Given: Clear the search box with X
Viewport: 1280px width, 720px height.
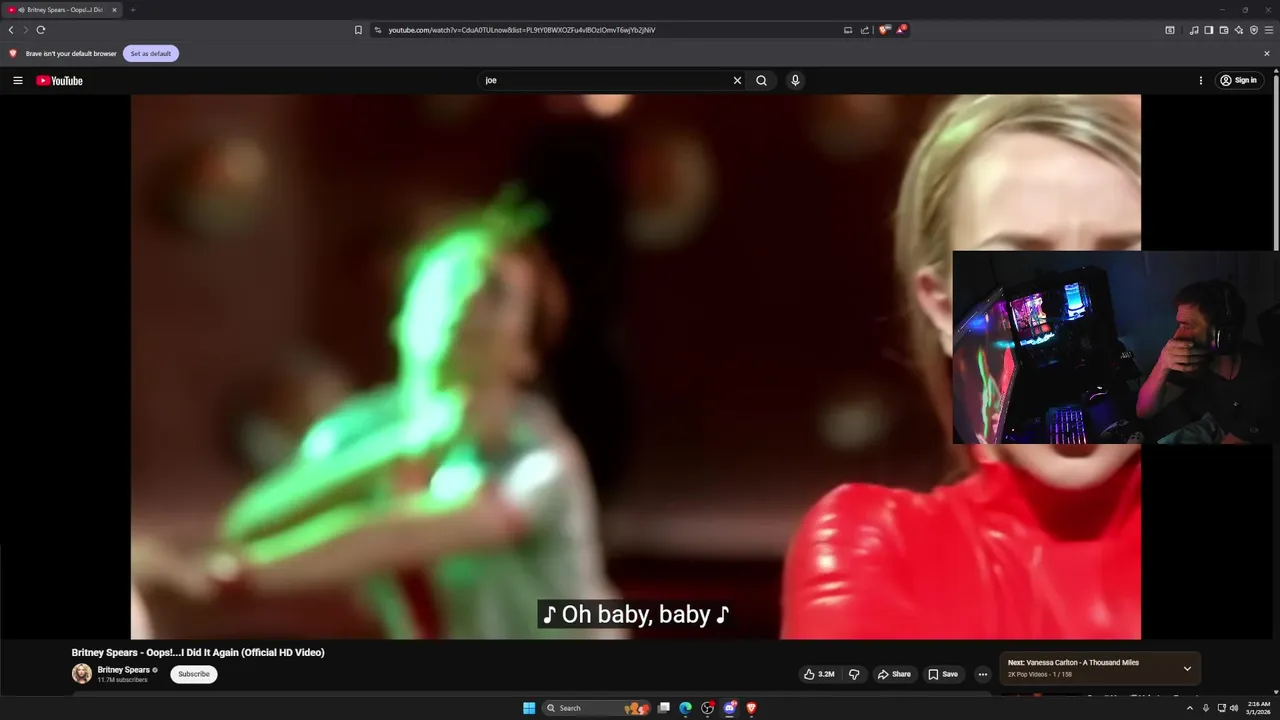Looking at the screenshot, I should (x=738, y=80).
